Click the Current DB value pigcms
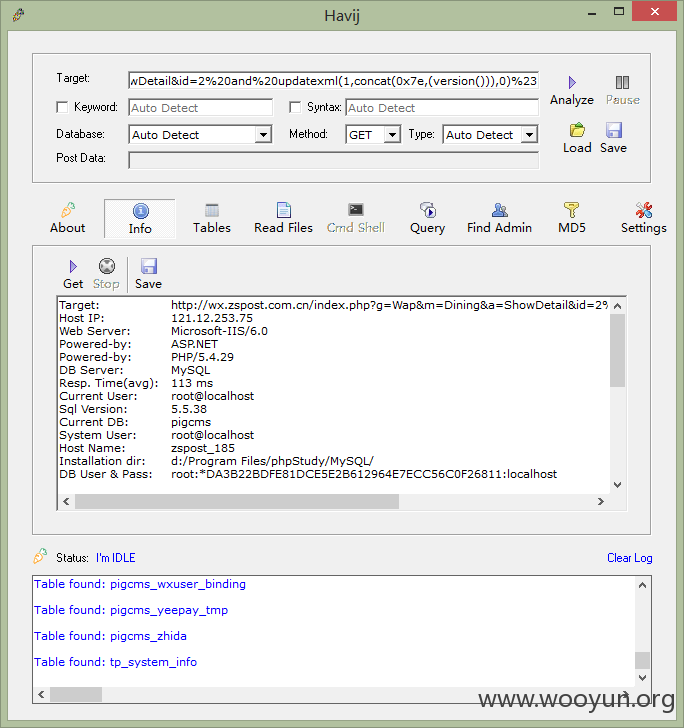Viewport: 684px width, 728px height. point(191,422)
